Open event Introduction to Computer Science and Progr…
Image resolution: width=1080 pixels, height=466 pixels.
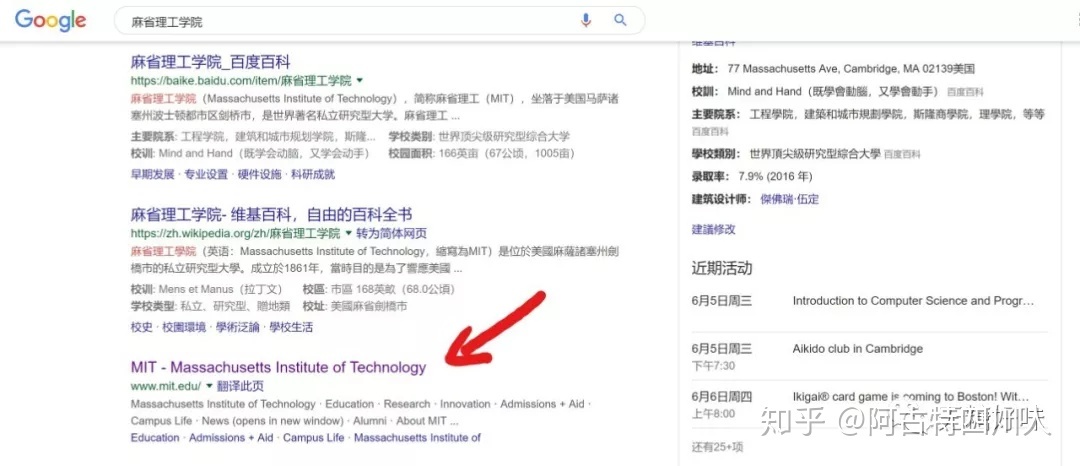point(913,301)
